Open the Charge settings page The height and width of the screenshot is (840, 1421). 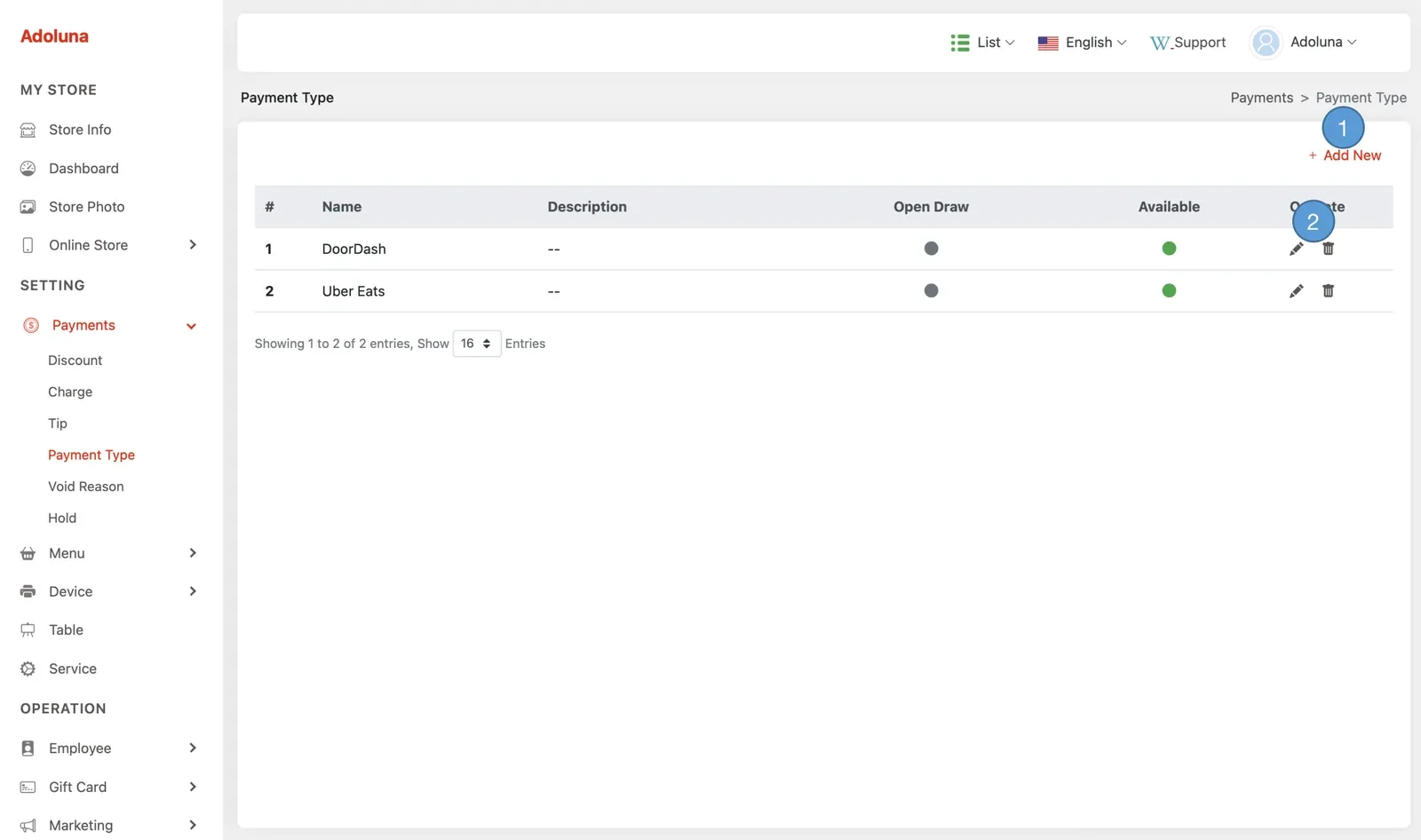[x=70, y=392]
